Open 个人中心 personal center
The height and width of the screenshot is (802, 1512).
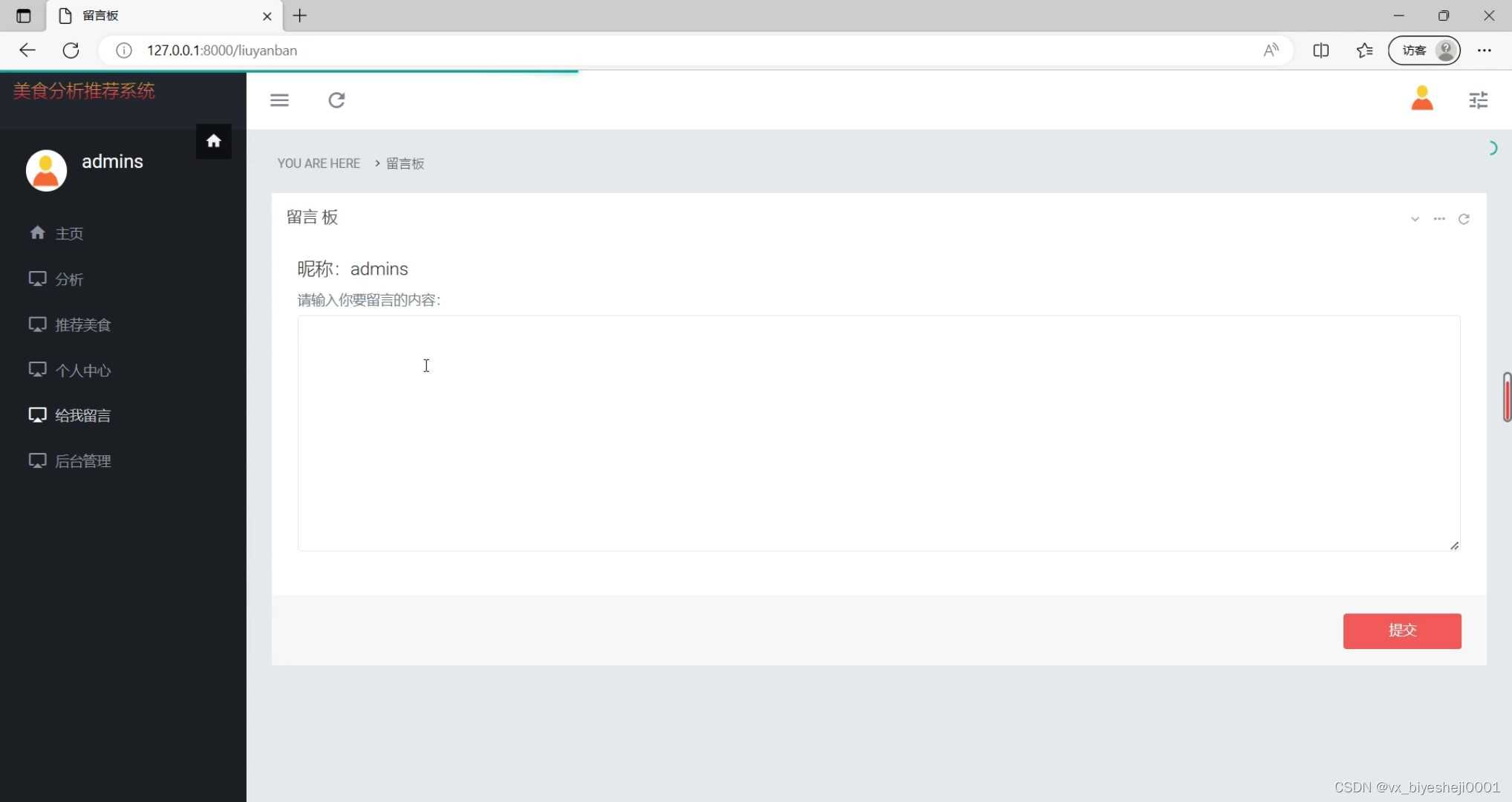[x=83, y=370]
